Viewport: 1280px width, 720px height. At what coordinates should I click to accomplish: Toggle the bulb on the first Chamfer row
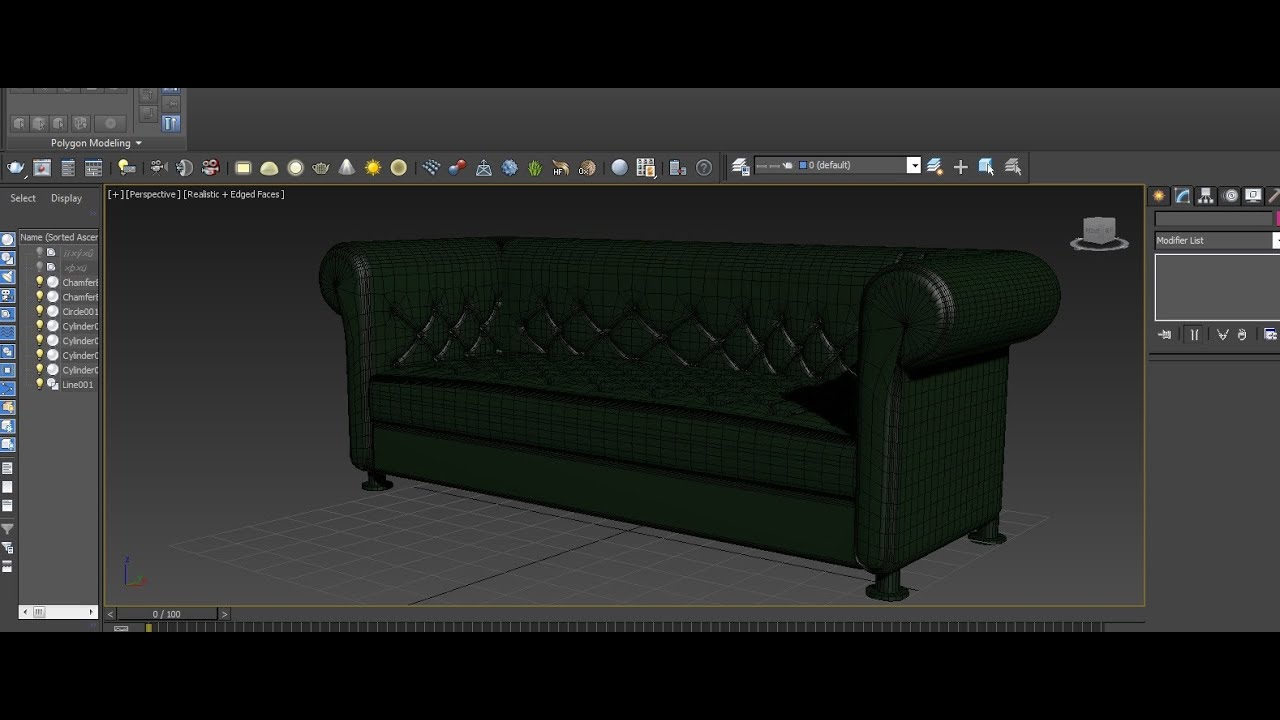coord(40,283)
